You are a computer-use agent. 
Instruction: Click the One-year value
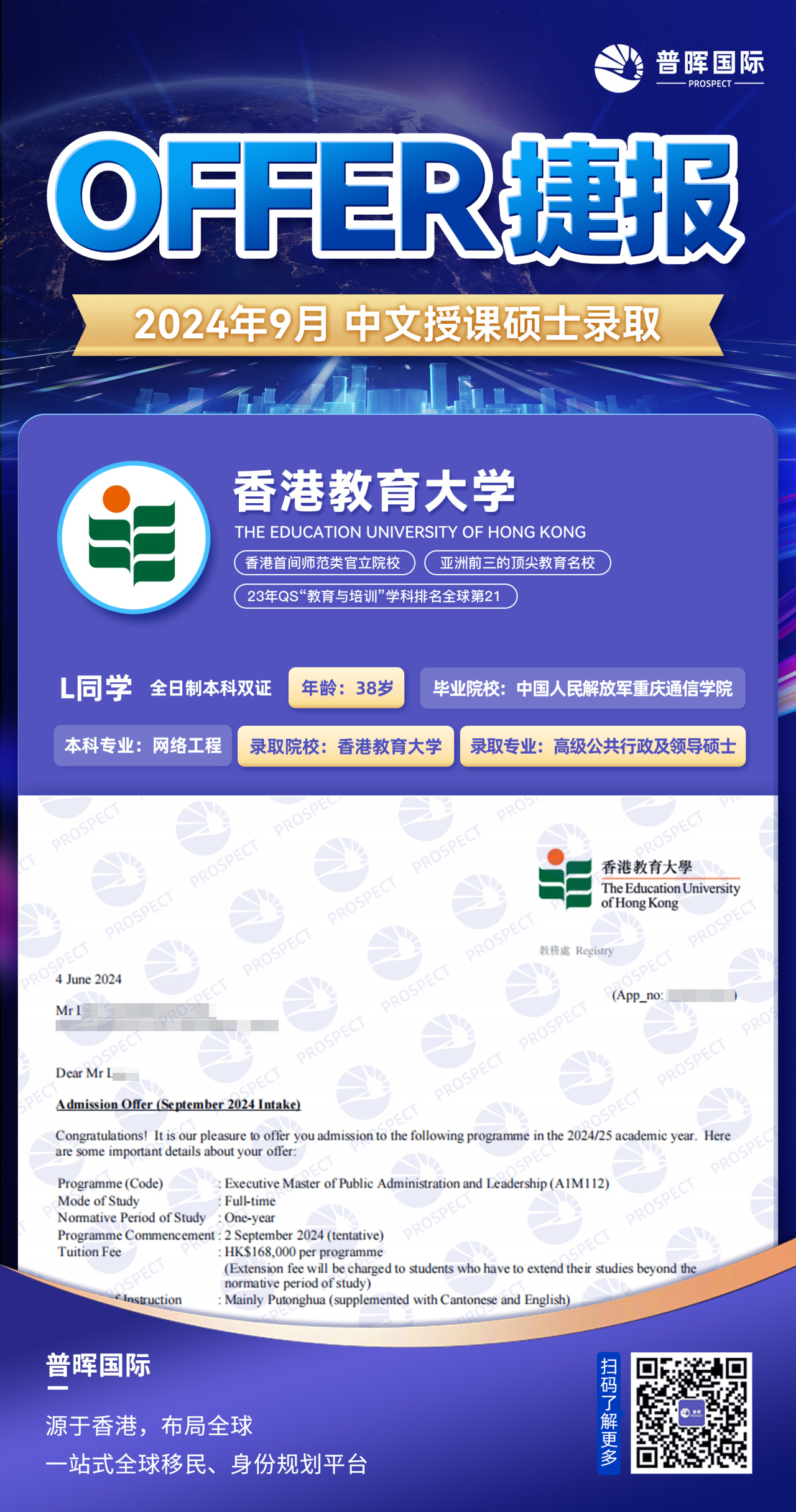tap(249, 1218)
